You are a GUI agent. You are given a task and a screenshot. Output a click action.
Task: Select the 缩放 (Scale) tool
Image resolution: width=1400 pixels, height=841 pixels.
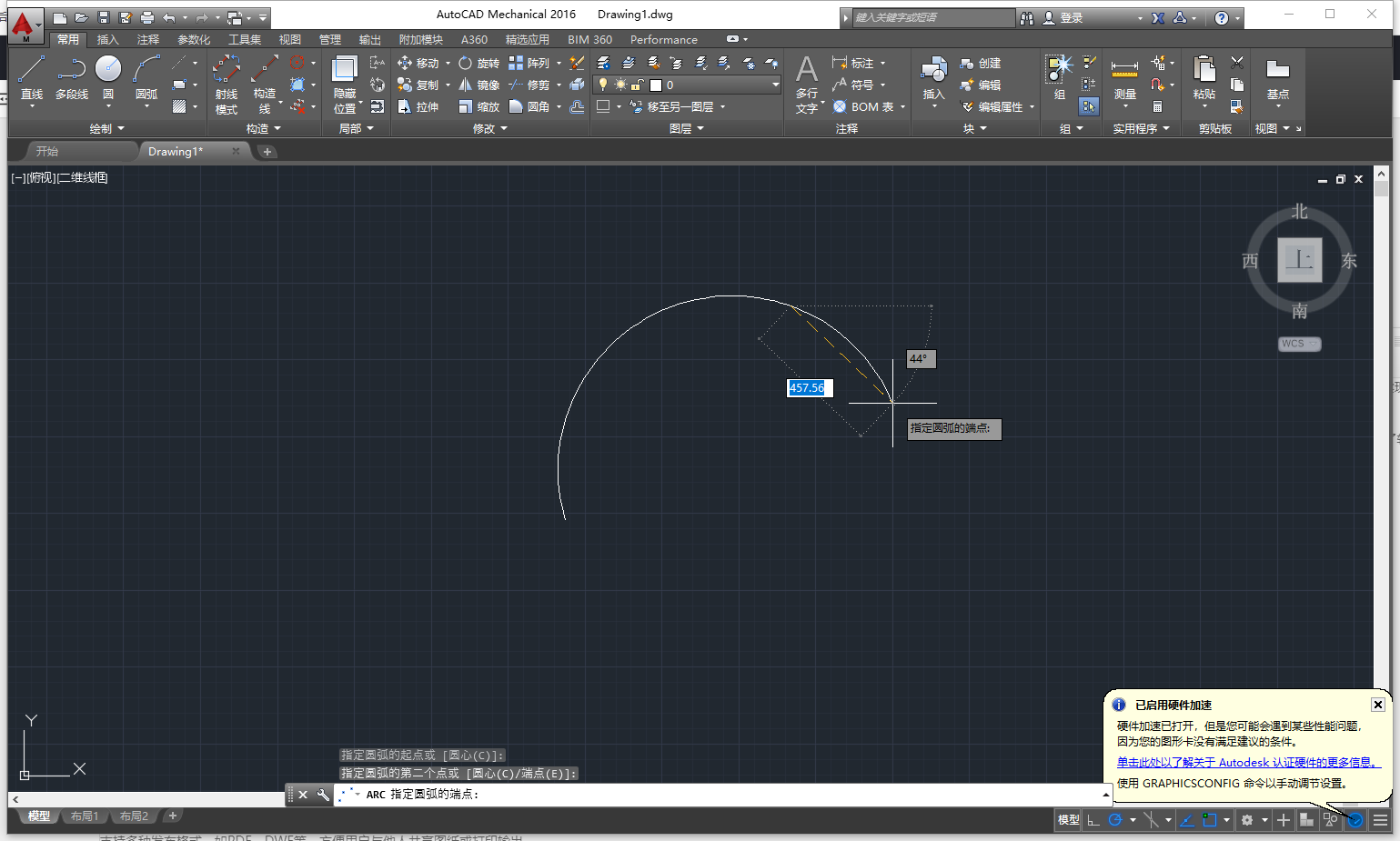[x=478, y=106]
